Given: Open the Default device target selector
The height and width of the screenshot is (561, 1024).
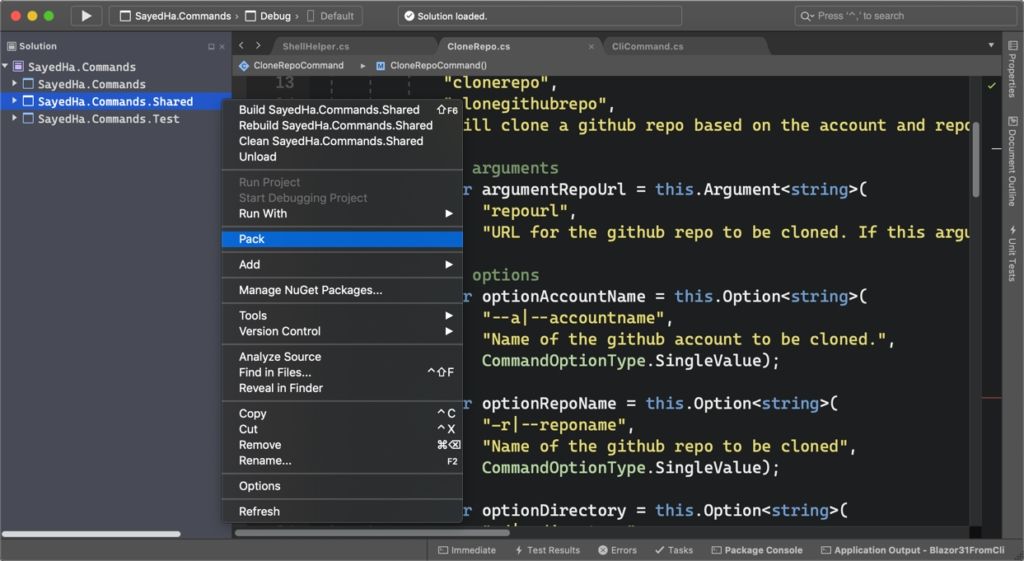Looking at the screenshot, I should point(330,16).
